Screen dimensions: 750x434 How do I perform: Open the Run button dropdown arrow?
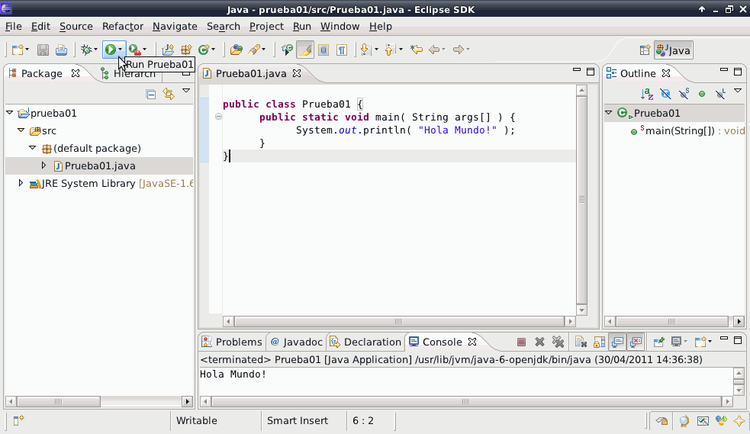pyautogui.click(x=120, y=50)
